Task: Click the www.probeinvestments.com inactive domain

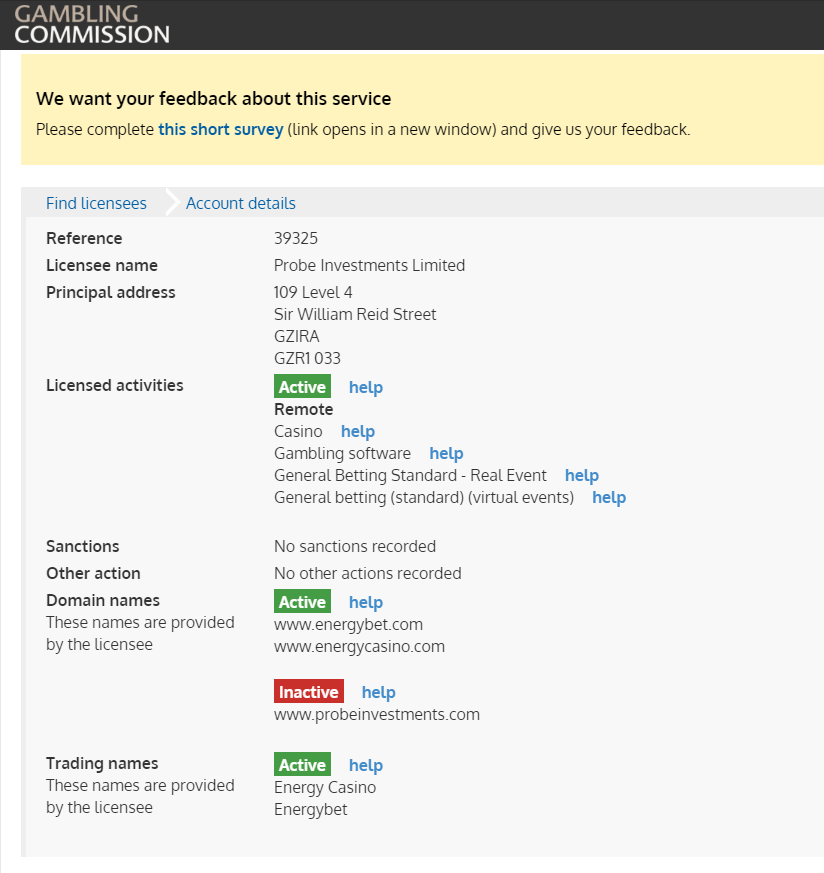Action: 377,714
